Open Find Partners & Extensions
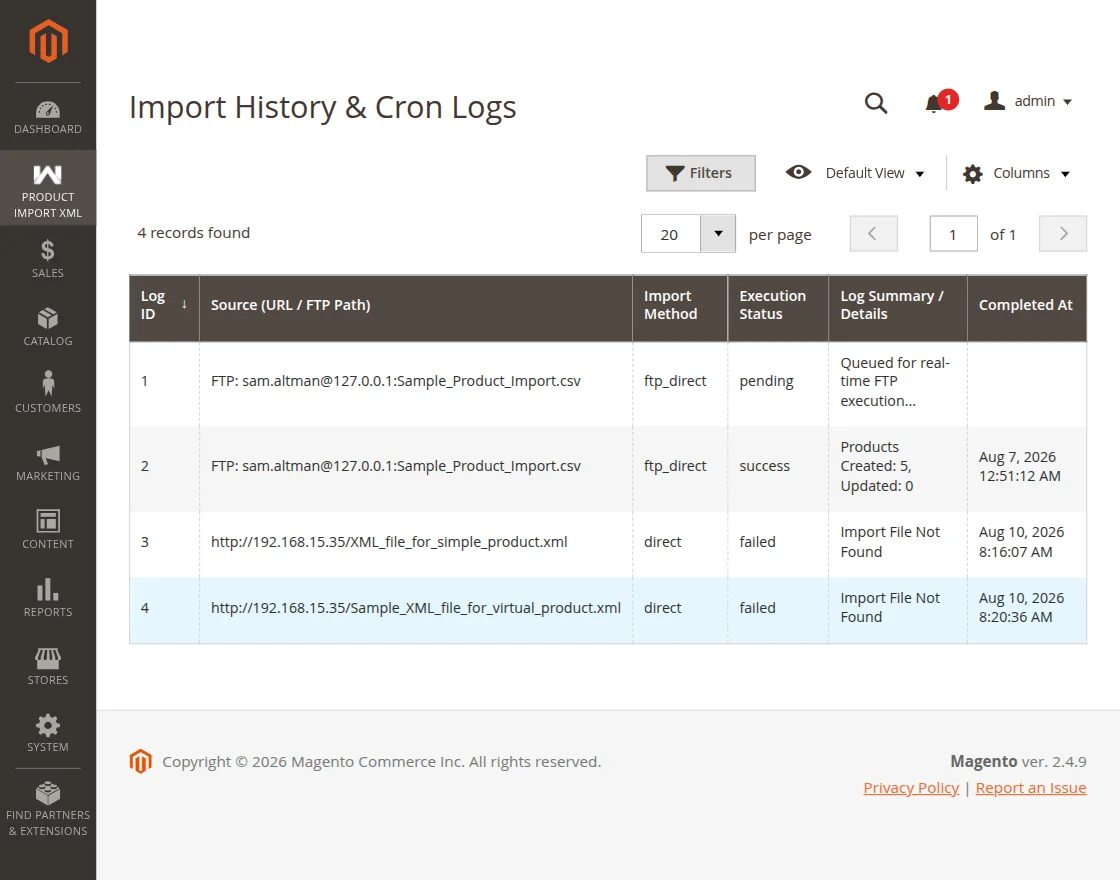The image size is (1120, 880). pyautogui.click(x=48, y=809)
